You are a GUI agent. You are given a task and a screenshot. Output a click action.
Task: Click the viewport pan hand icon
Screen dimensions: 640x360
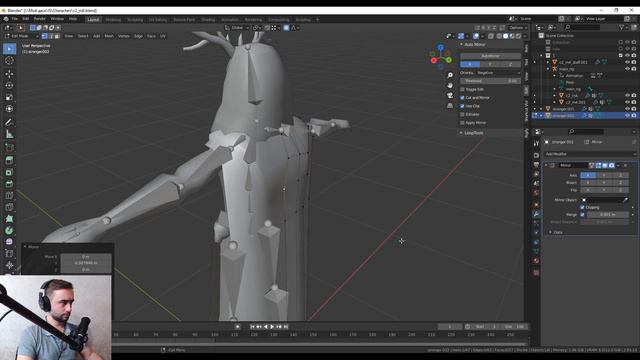(450, 85)
